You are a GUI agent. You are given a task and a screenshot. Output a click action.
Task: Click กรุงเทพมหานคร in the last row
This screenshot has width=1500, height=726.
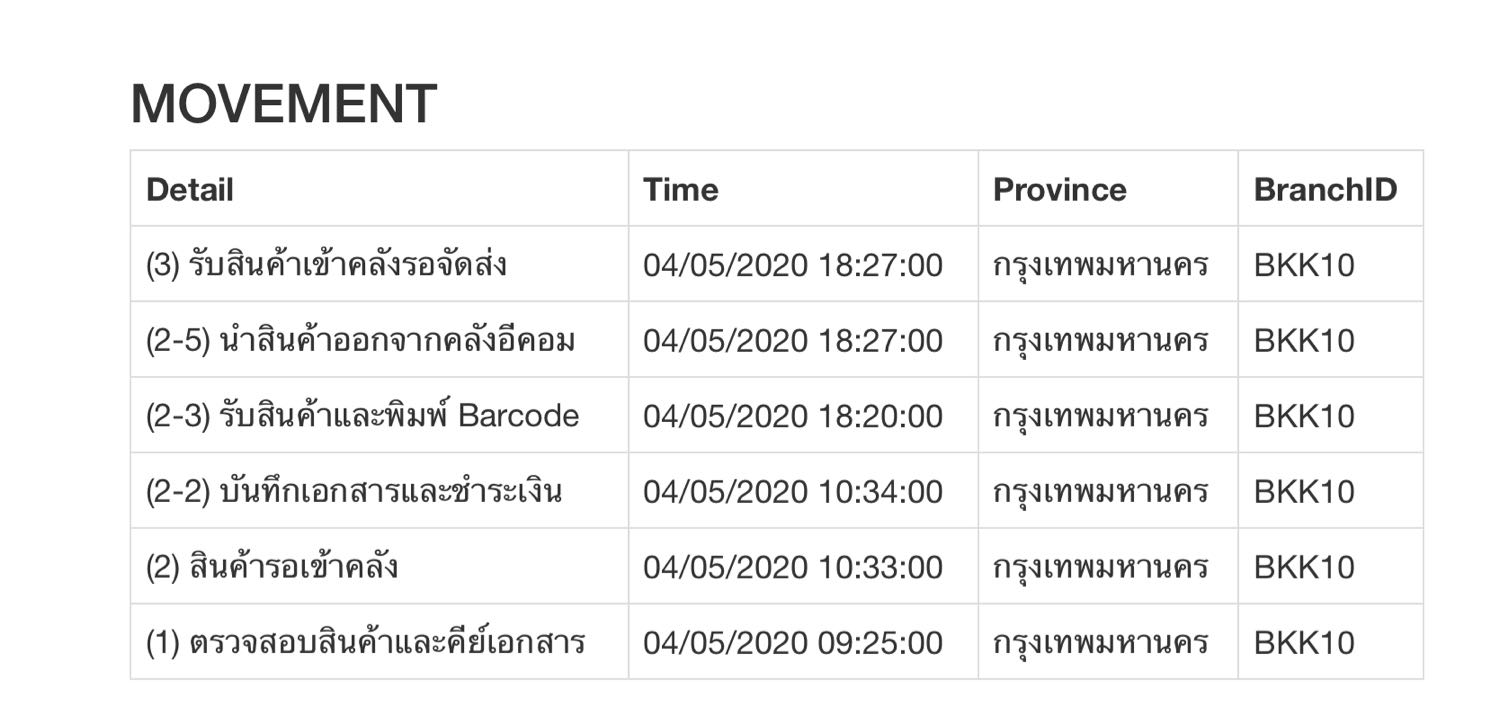click(x=1101, y=643)
